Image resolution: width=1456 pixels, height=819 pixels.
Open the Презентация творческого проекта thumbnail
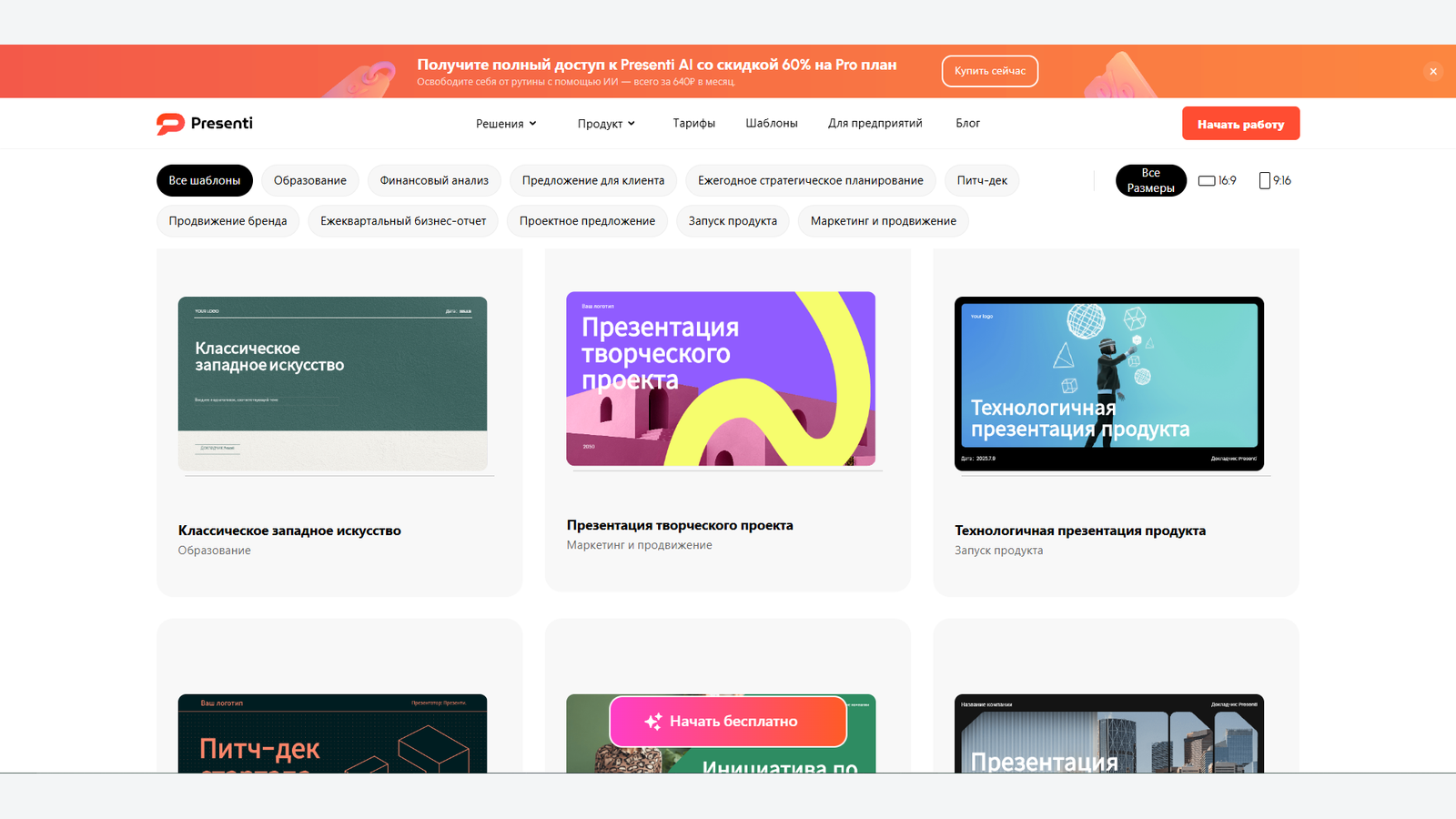click(721, 379)
